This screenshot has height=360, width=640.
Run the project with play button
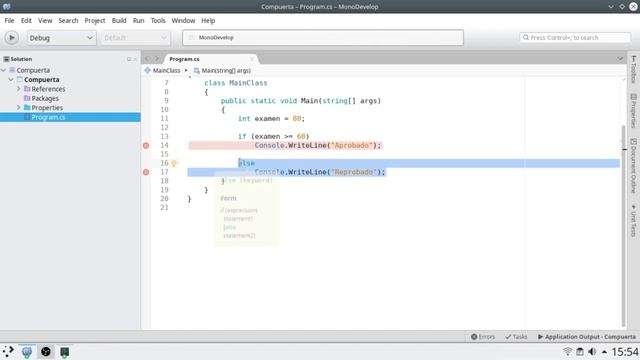point(11,38)
